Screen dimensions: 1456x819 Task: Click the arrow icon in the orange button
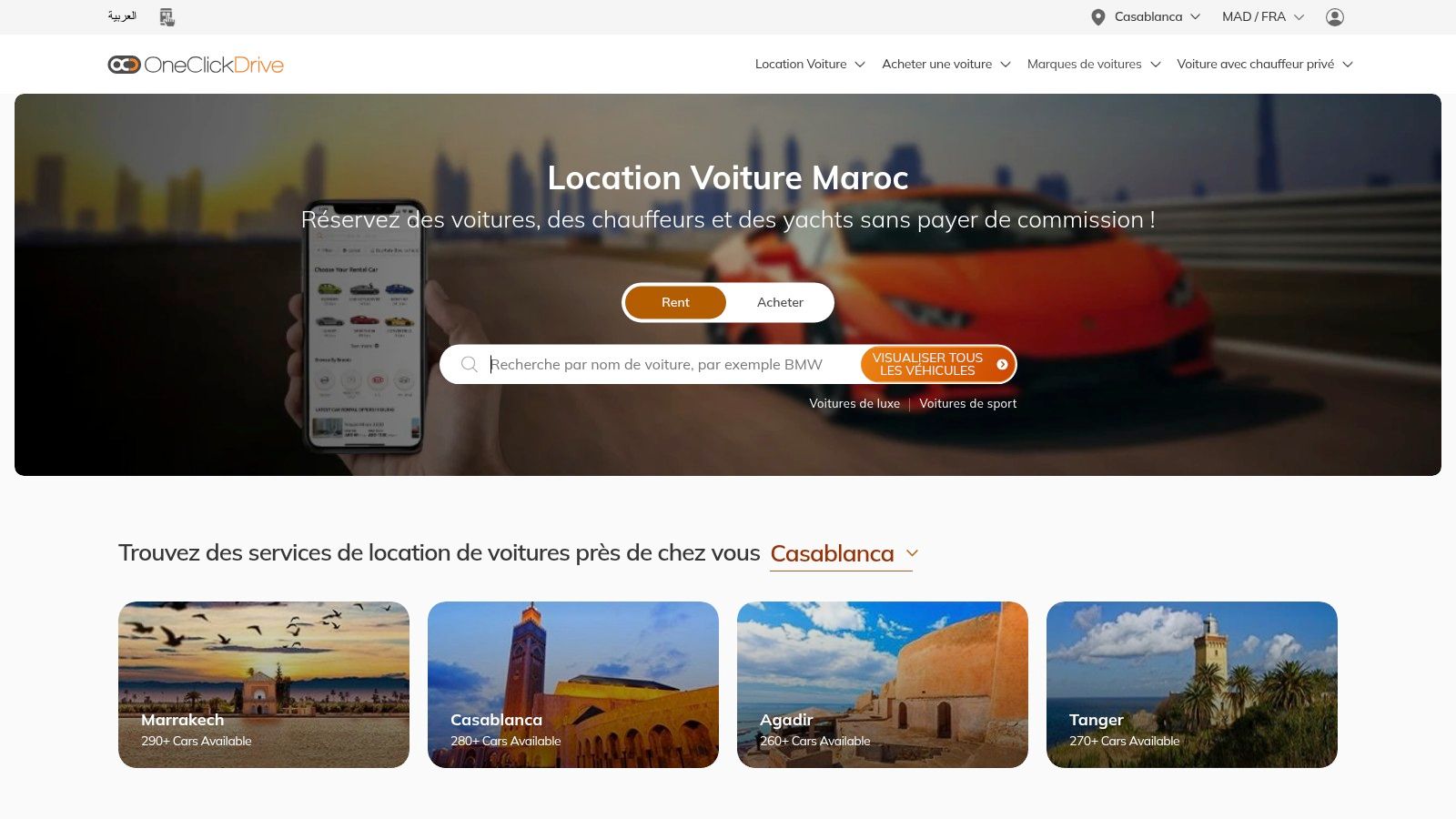1002,364
